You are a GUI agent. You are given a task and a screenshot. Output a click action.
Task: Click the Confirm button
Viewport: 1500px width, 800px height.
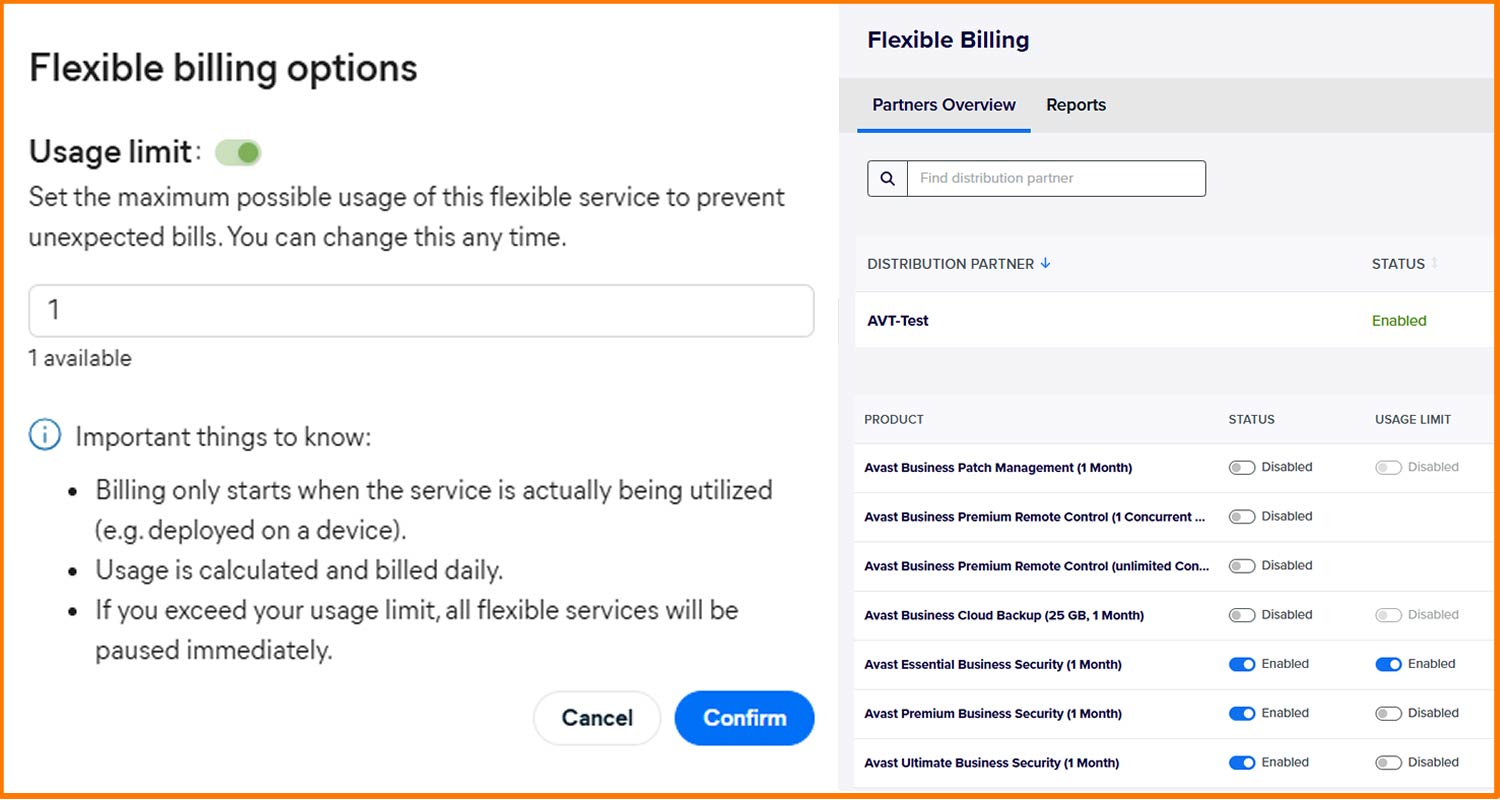tap(744, 717)
